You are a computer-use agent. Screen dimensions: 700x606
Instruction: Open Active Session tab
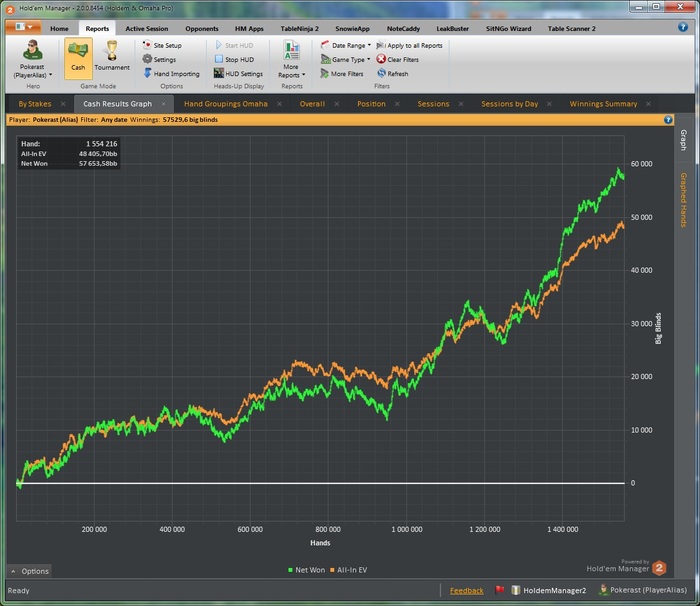coord(146,29)
